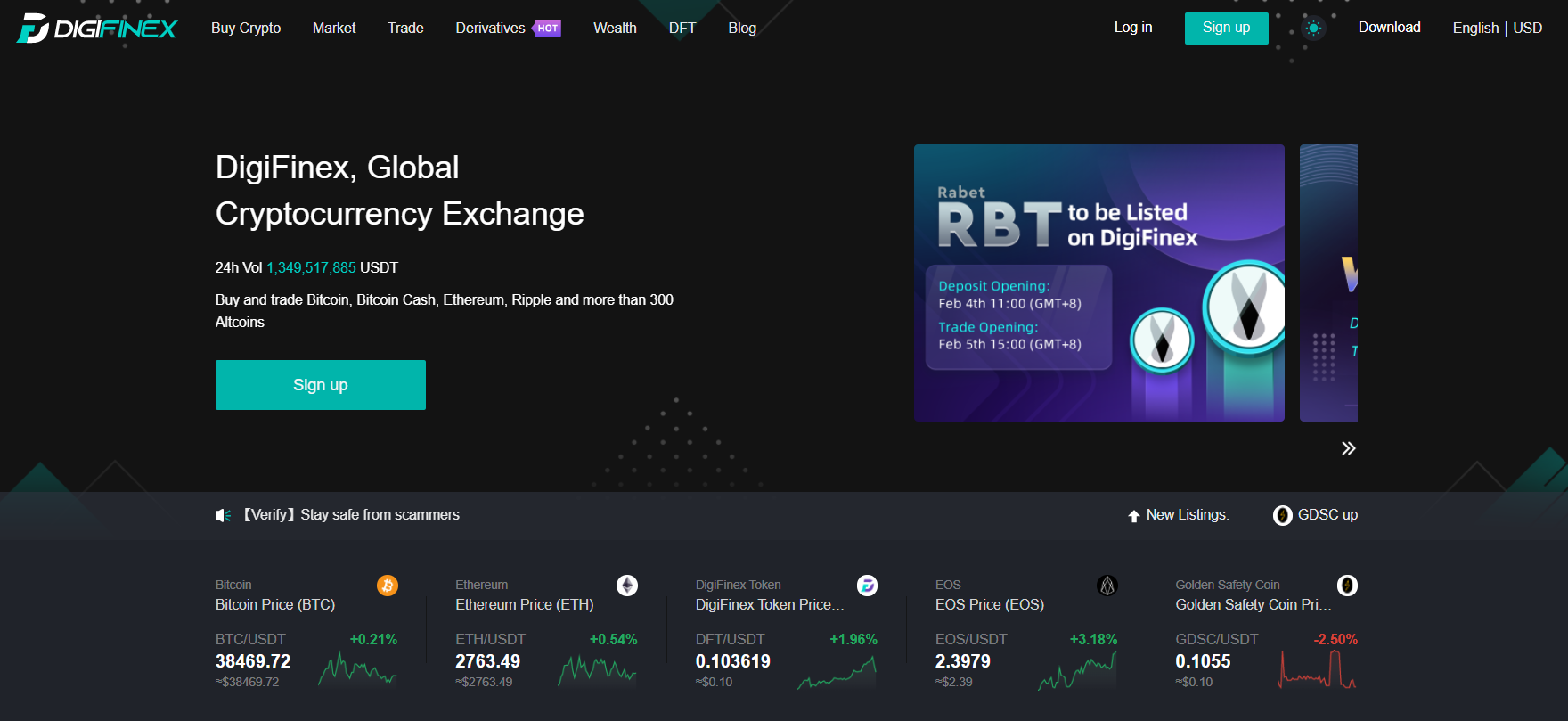Screen dimensions: 1568x721
Task: Click the New Listings up-arrow icon
Action: pyautogui.click(x=1133, y=516)
